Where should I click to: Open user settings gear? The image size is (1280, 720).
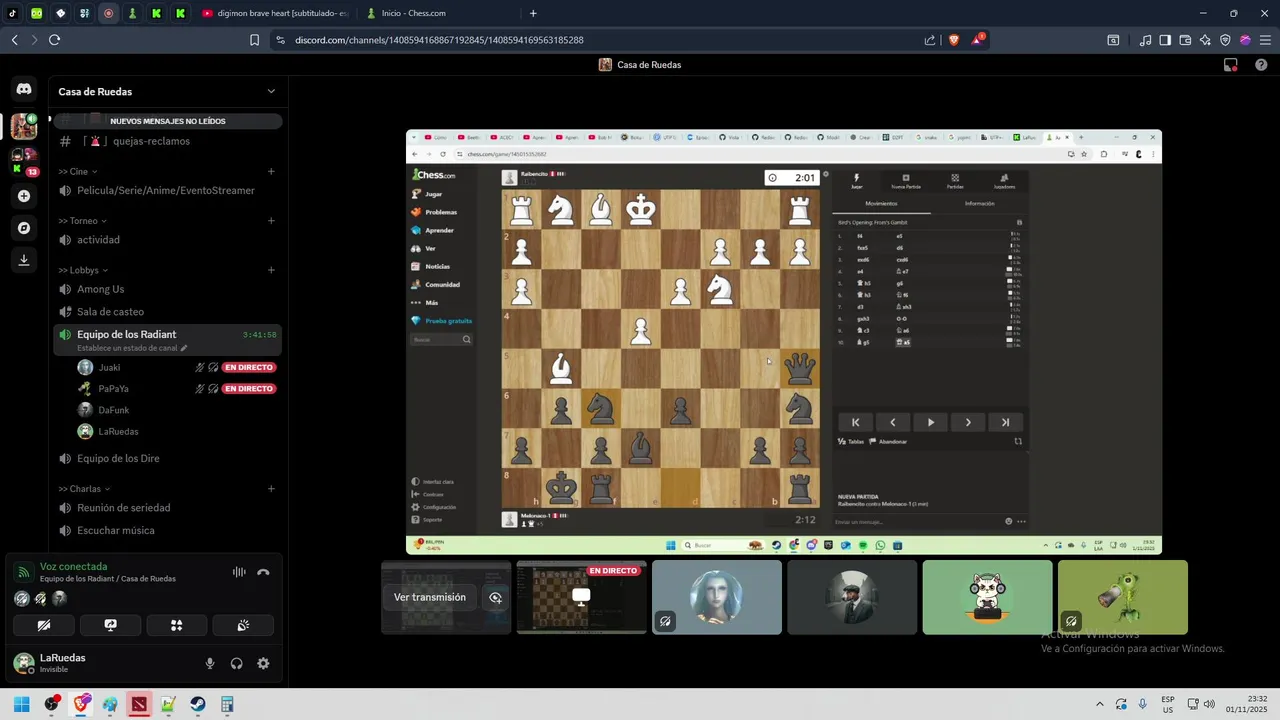[x=263, y=663]
